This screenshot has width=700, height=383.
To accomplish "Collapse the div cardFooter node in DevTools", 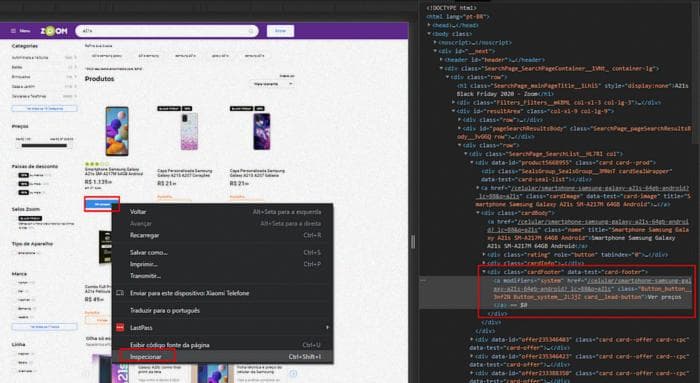I will point(484,272).
